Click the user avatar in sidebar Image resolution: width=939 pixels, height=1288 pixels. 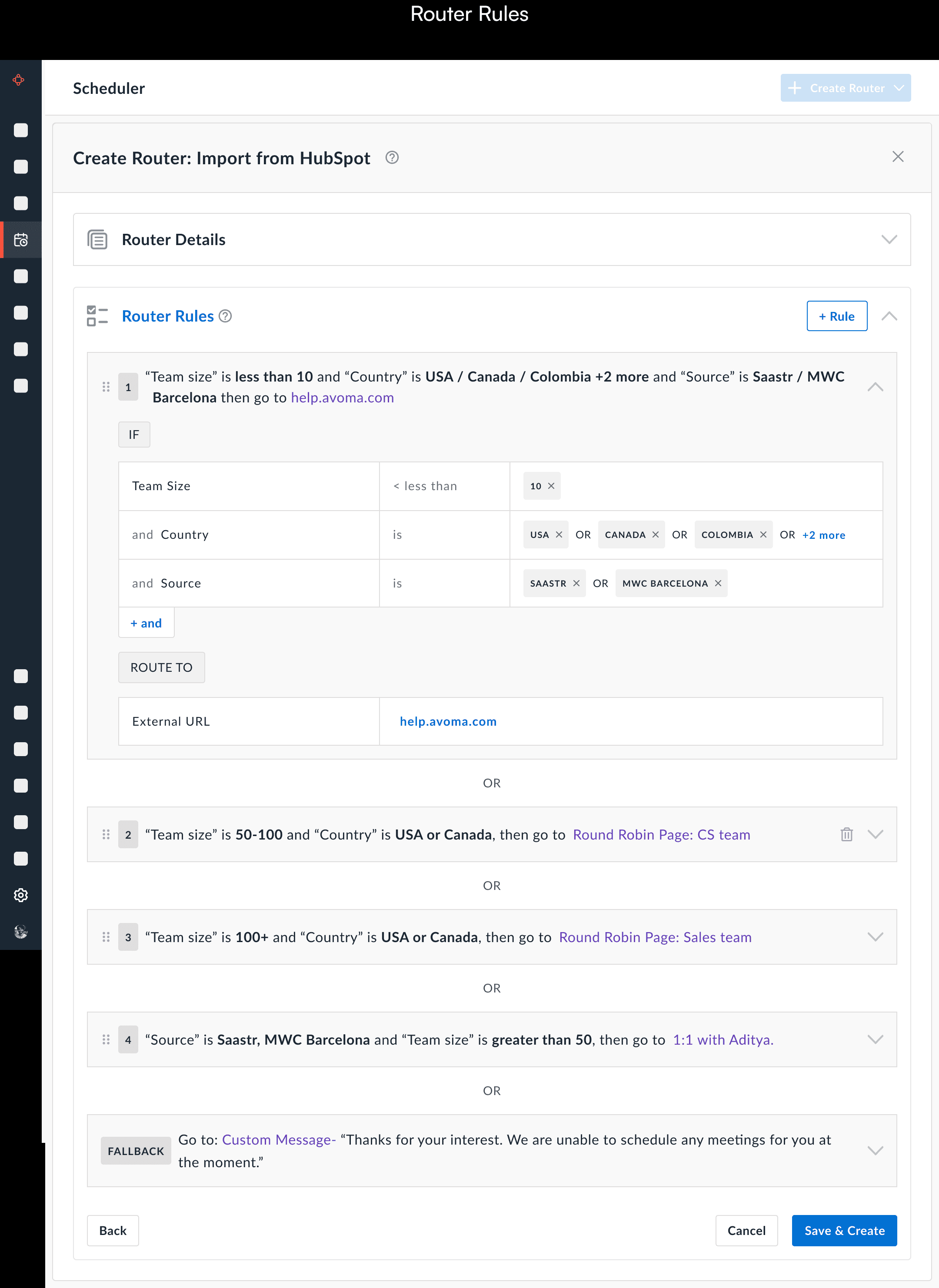[x=21, y=931]
